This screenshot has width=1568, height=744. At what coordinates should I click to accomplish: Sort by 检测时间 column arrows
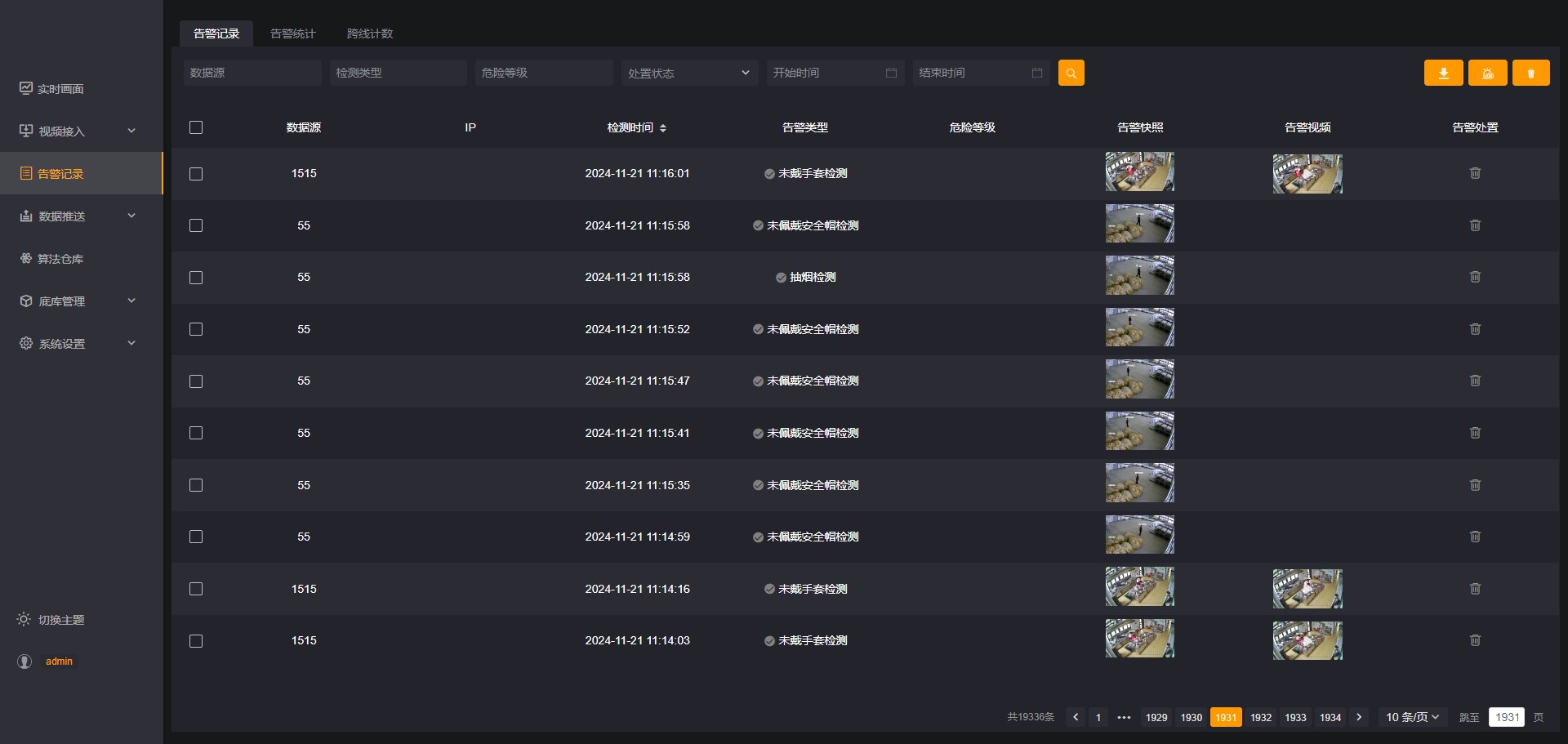[663, 128]
